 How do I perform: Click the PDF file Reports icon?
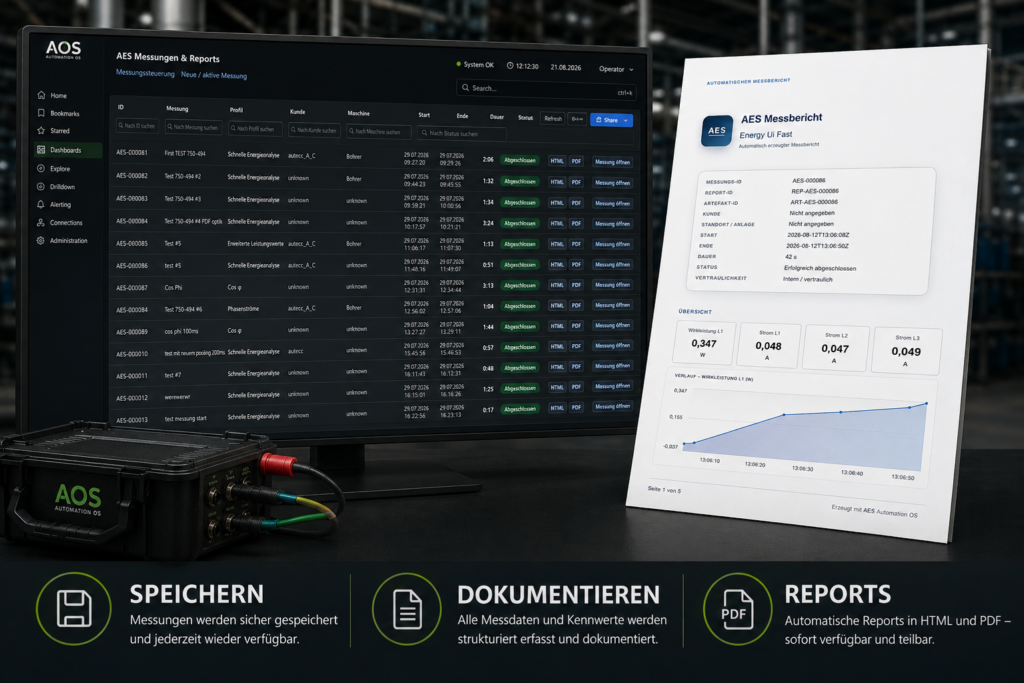point(737,609)
